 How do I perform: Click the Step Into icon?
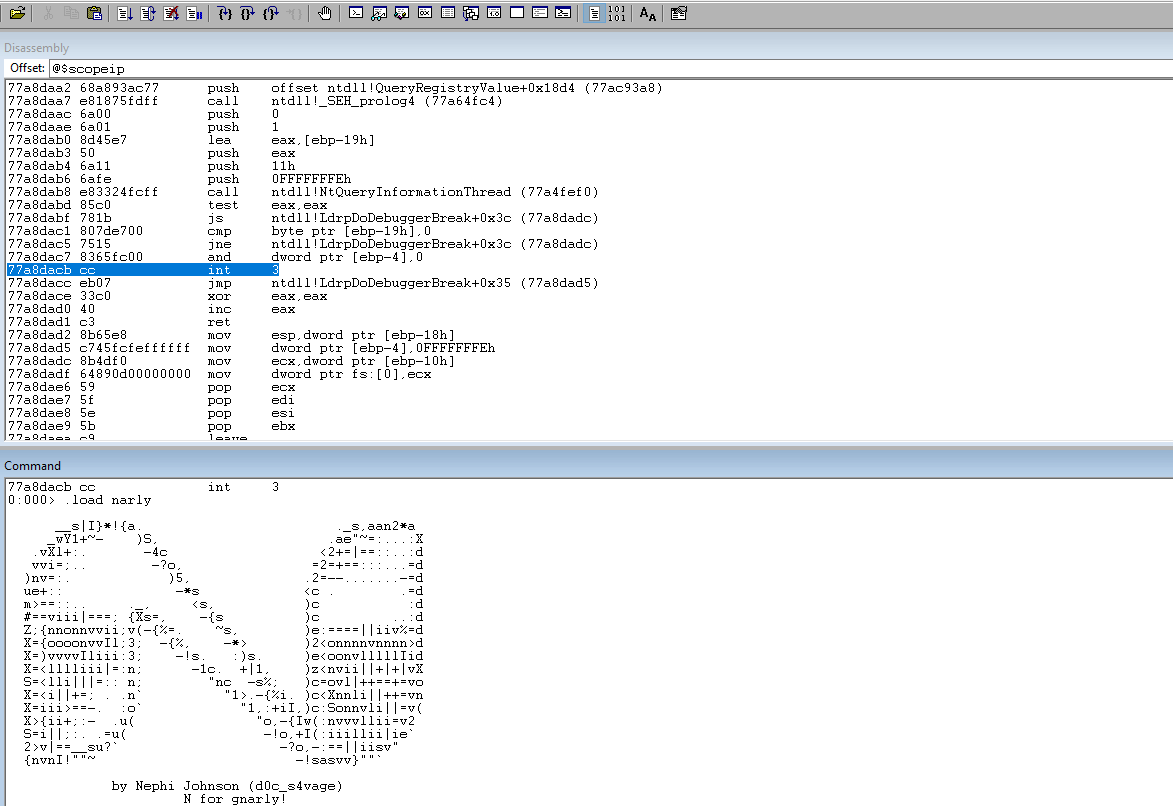[225, 13]
